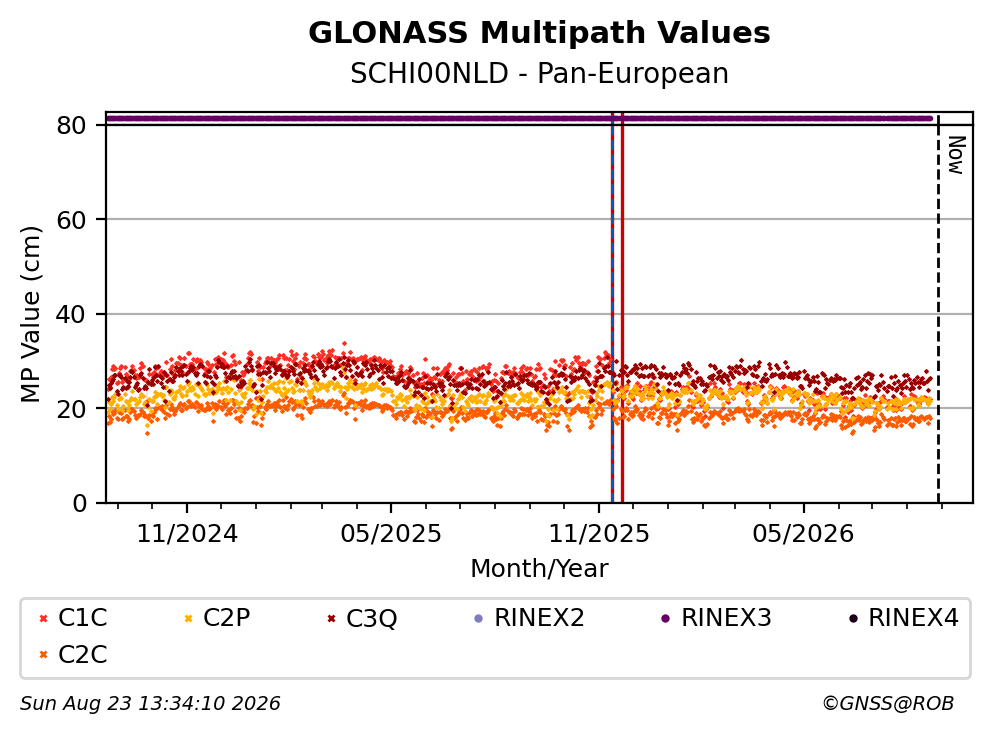993x734 pixels.
Task: Click the C1C red legend marker
Action: point(44,618)
